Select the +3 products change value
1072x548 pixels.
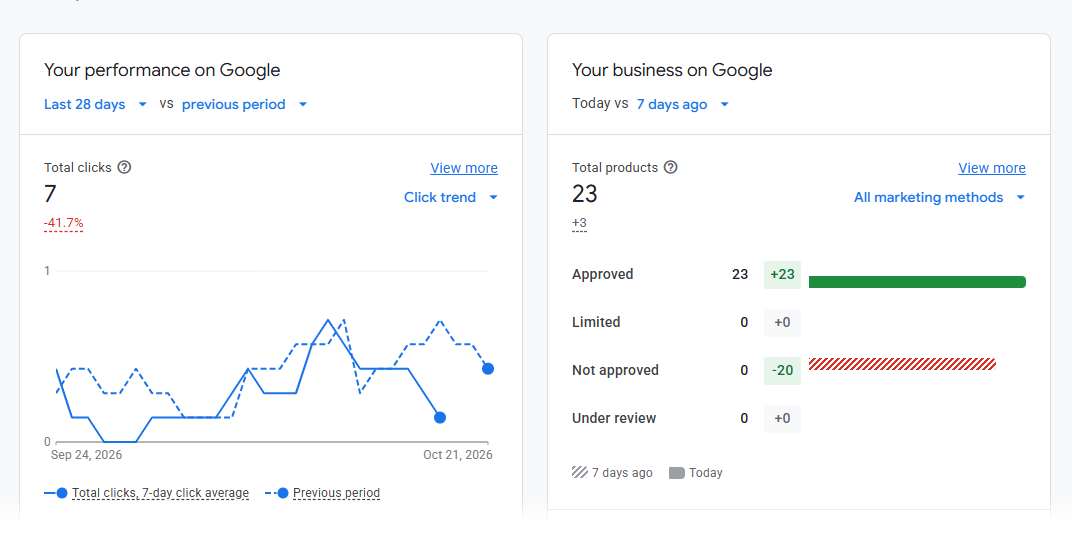tap(579, 223)
